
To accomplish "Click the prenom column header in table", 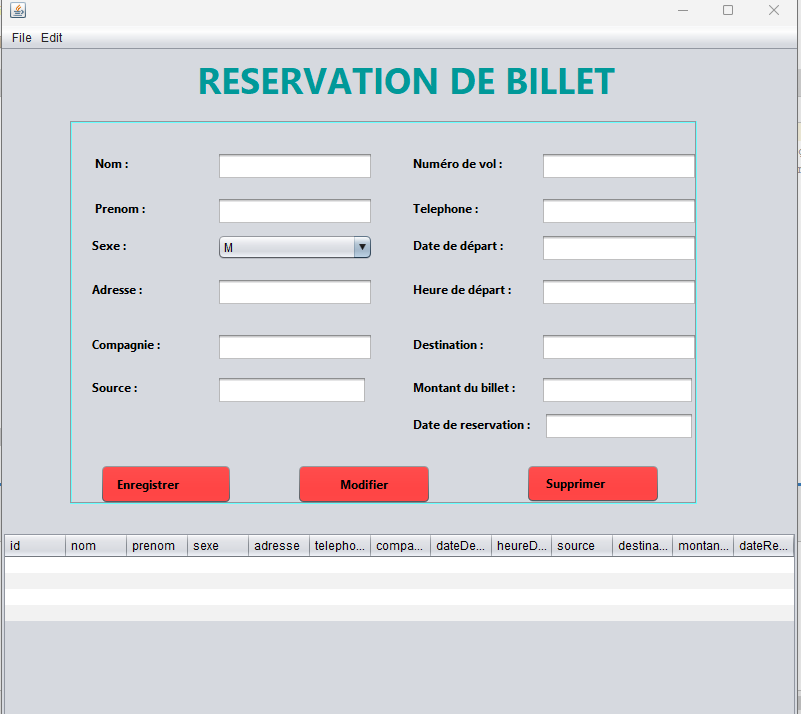I will coord(156,546).
